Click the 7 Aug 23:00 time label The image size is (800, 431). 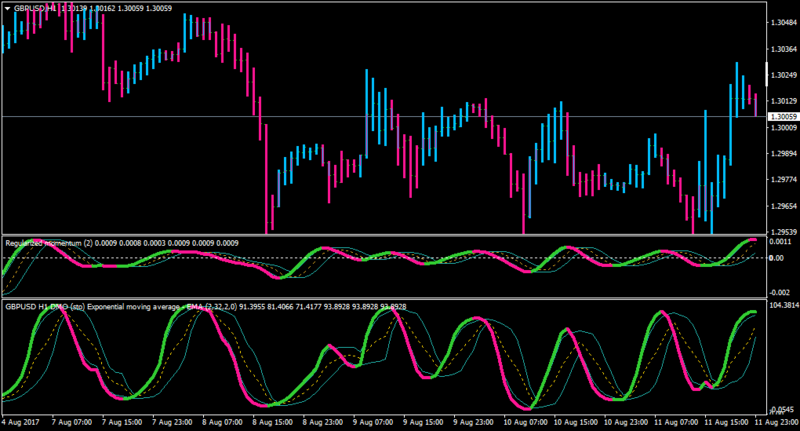pos(172,422)
